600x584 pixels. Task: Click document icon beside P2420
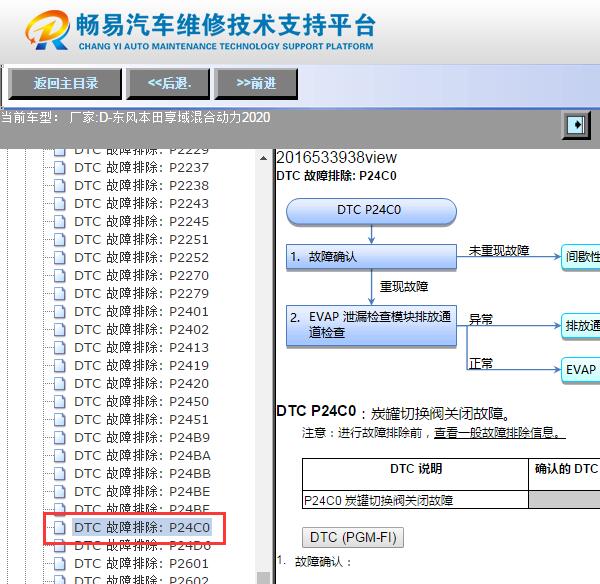click(59, 383)
